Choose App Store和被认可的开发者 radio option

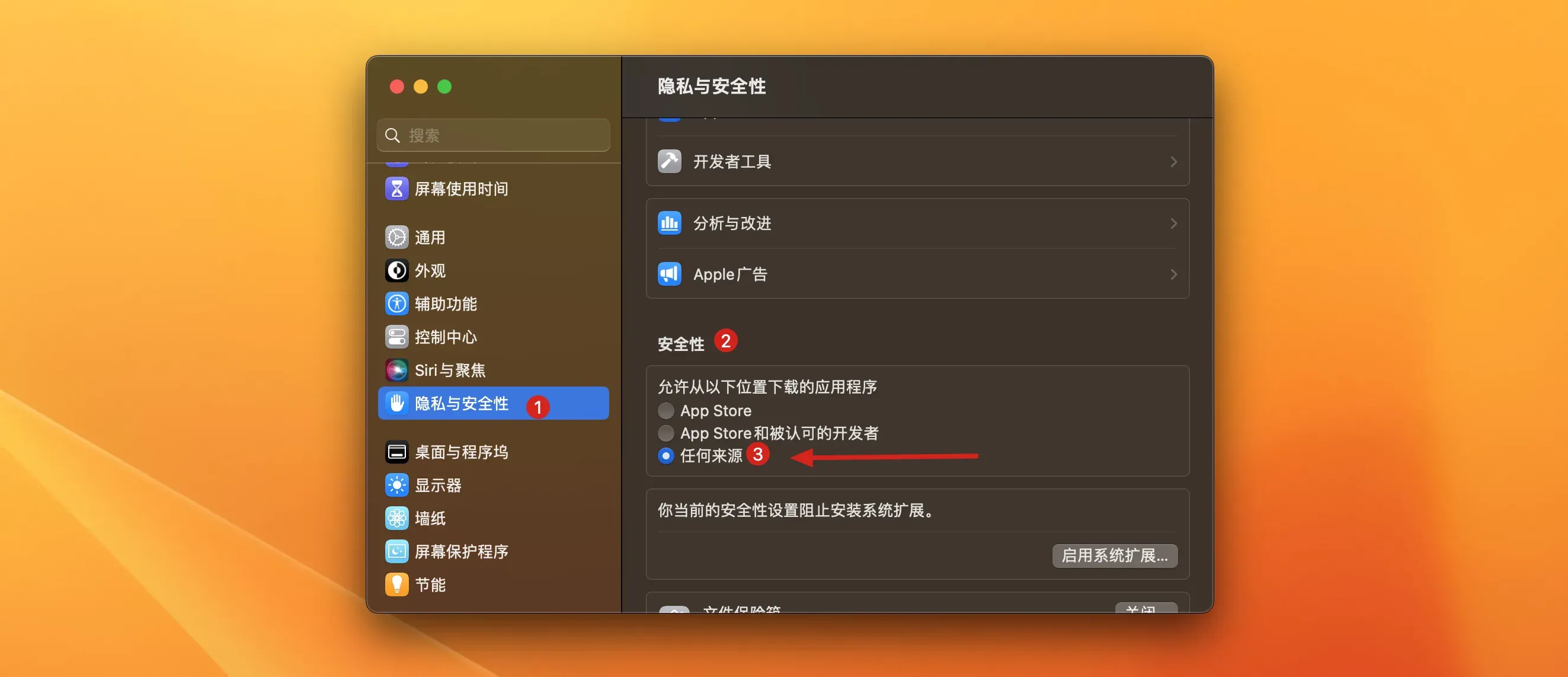click(x=666, y=433)
